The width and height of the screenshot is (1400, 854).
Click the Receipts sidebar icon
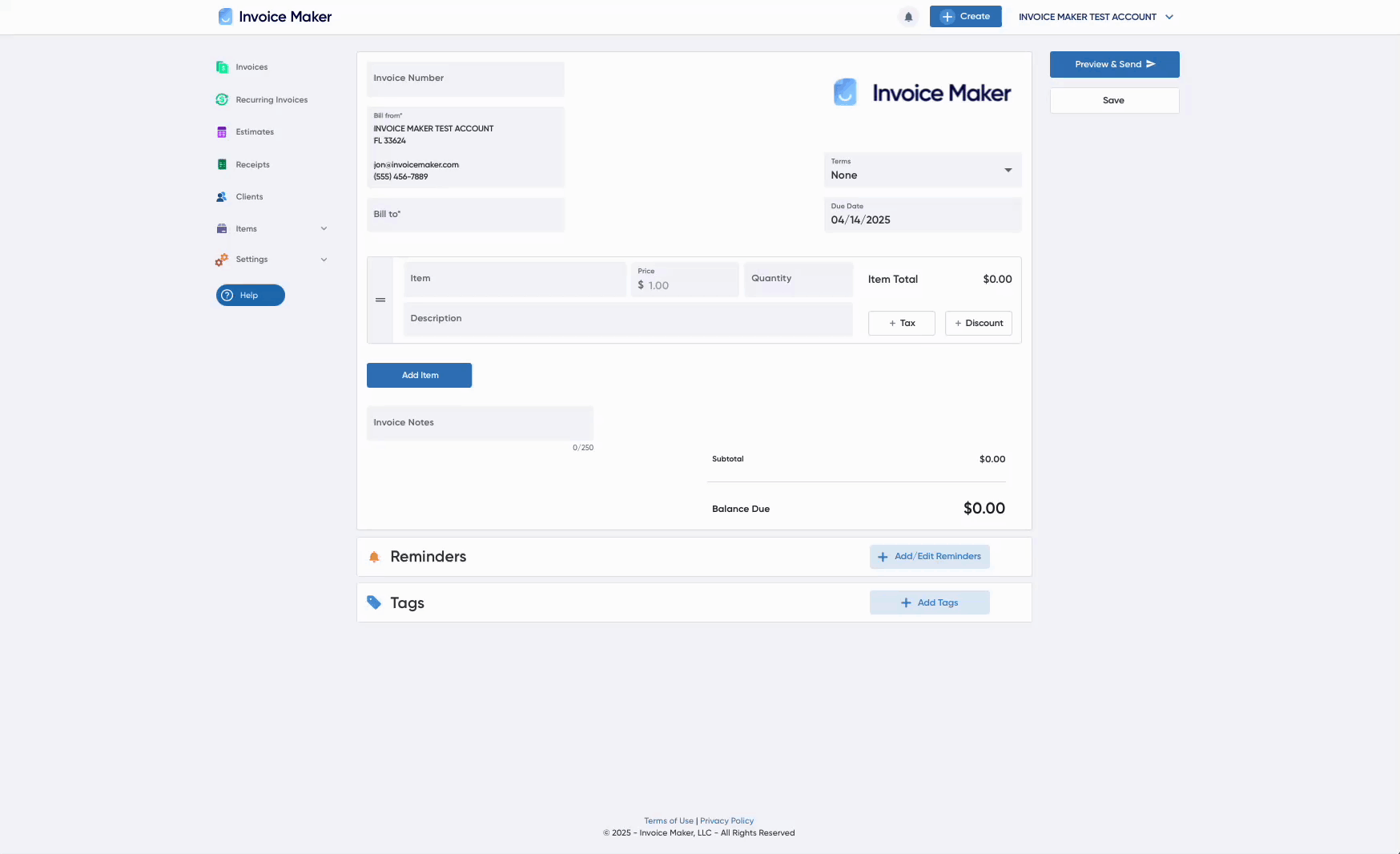coord(222,164)
